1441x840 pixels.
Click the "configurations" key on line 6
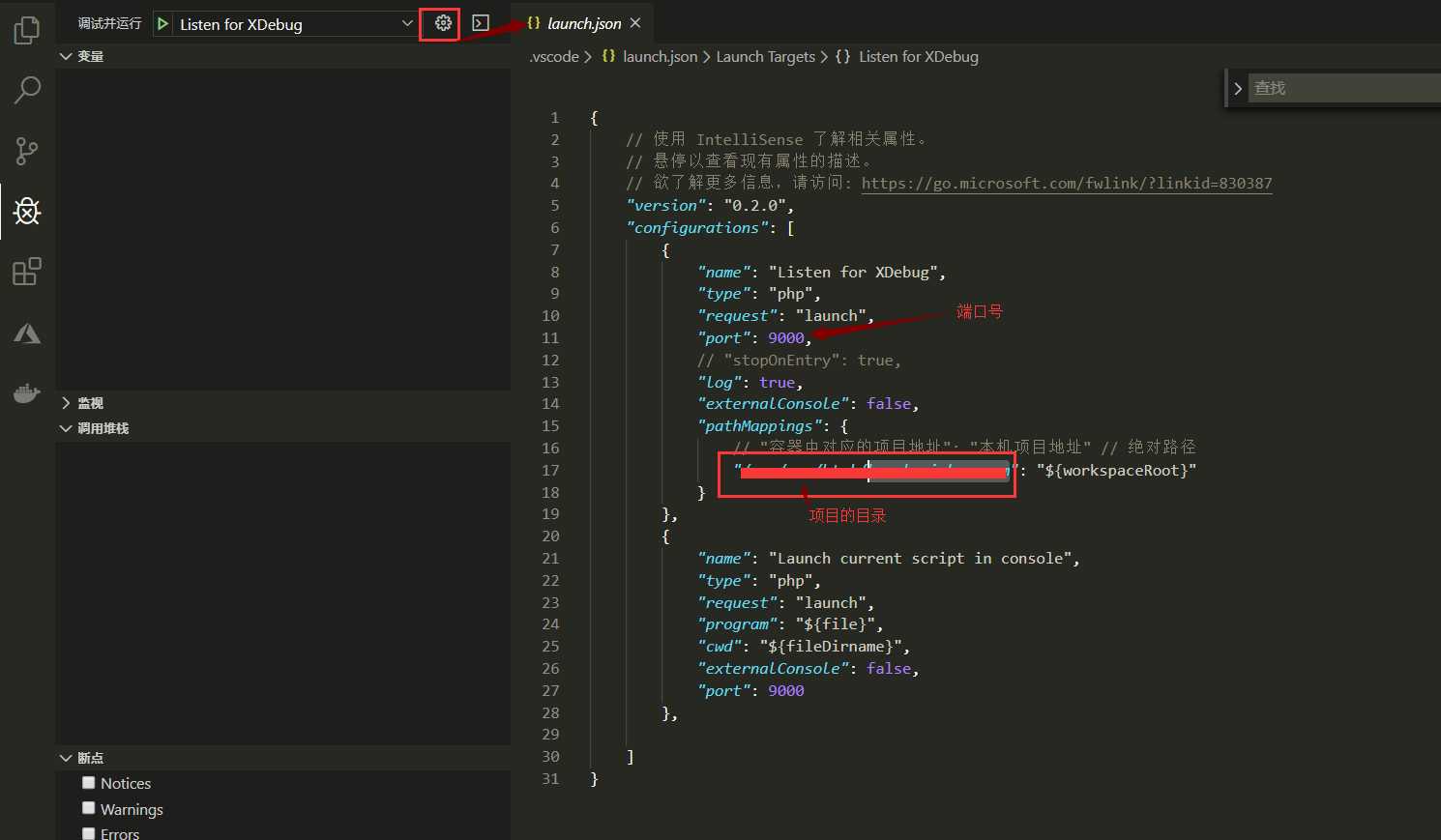697,228
